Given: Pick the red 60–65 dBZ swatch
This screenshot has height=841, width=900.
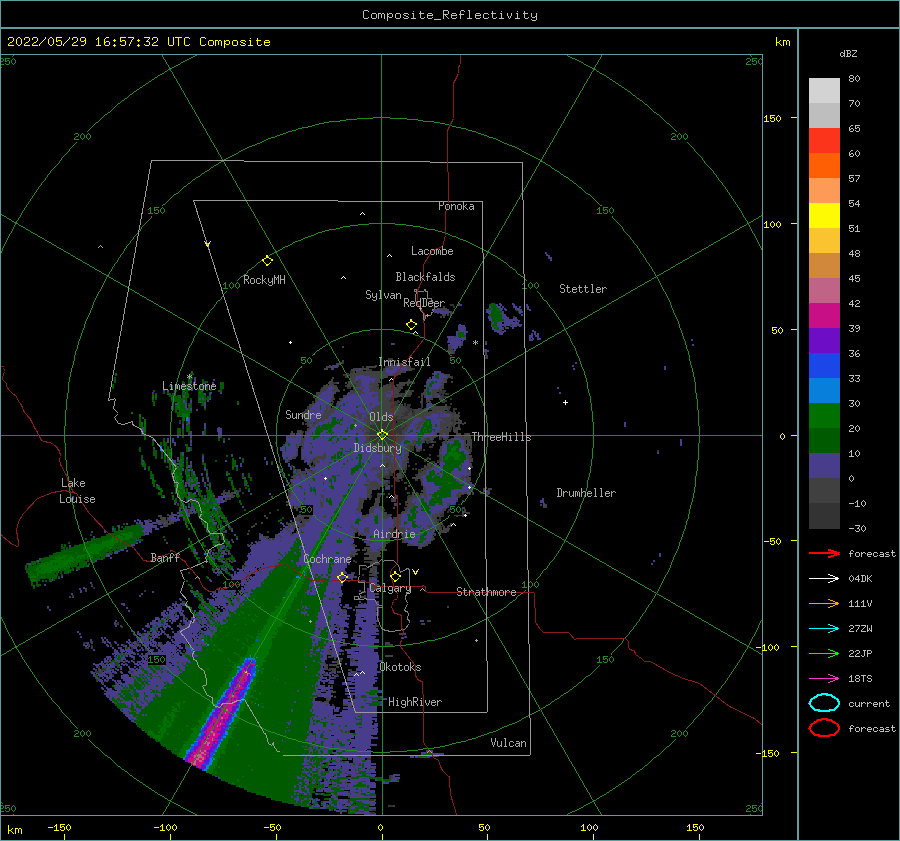Looking at the screenshot, I should click(824, 141).
